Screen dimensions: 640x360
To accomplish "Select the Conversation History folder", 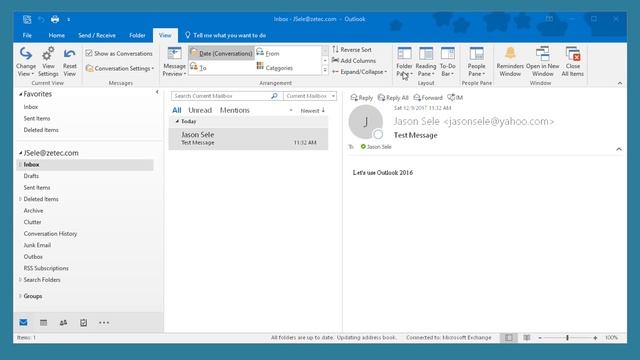I will (x=50, y=233).
